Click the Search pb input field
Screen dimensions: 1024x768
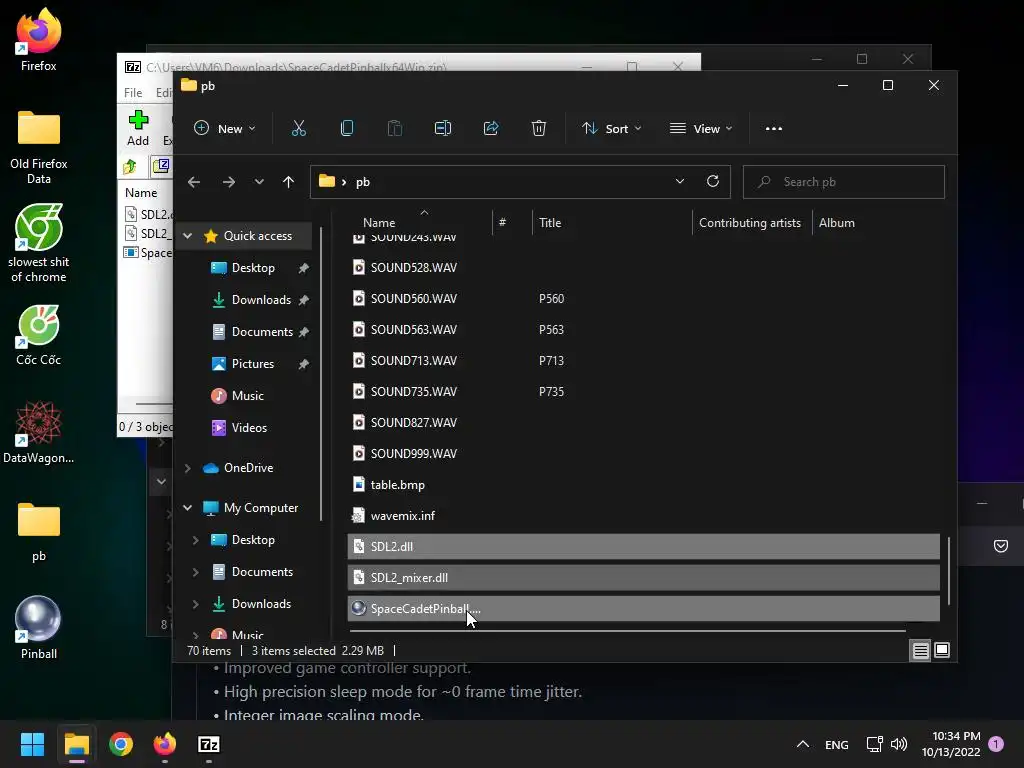(x=844, y=182)
